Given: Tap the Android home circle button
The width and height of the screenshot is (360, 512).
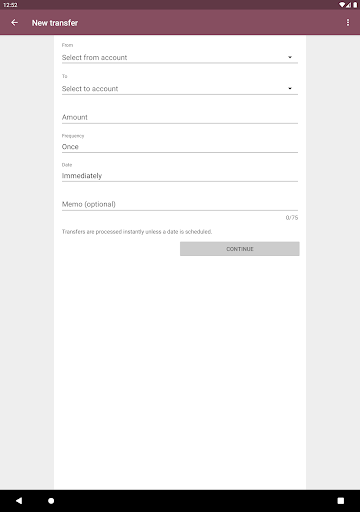Looking at the screenshot, I should [x=51, y=501].
